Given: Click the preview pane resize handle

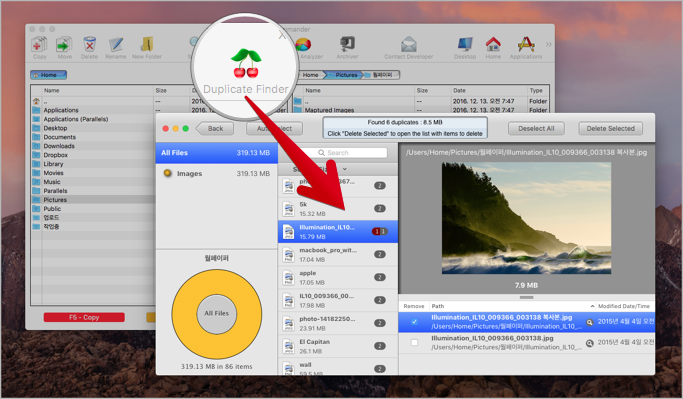Looking at the screenshot, I should coord(526,298).
